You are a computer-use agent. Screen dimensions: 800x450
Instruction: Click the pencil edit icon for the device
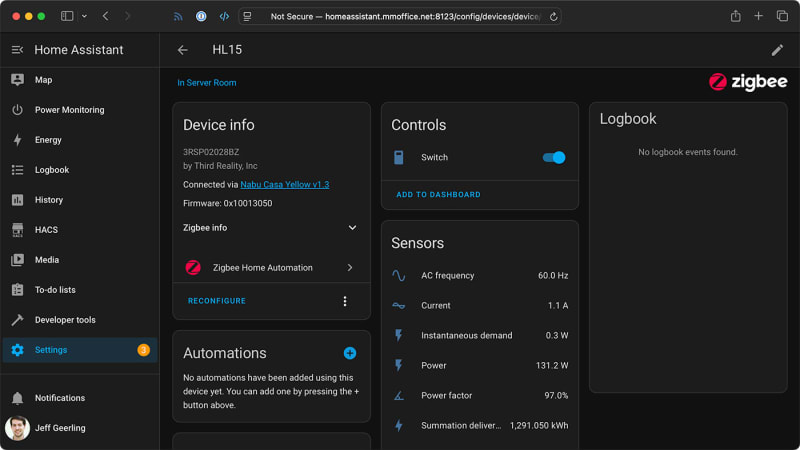tap(777, 50)
